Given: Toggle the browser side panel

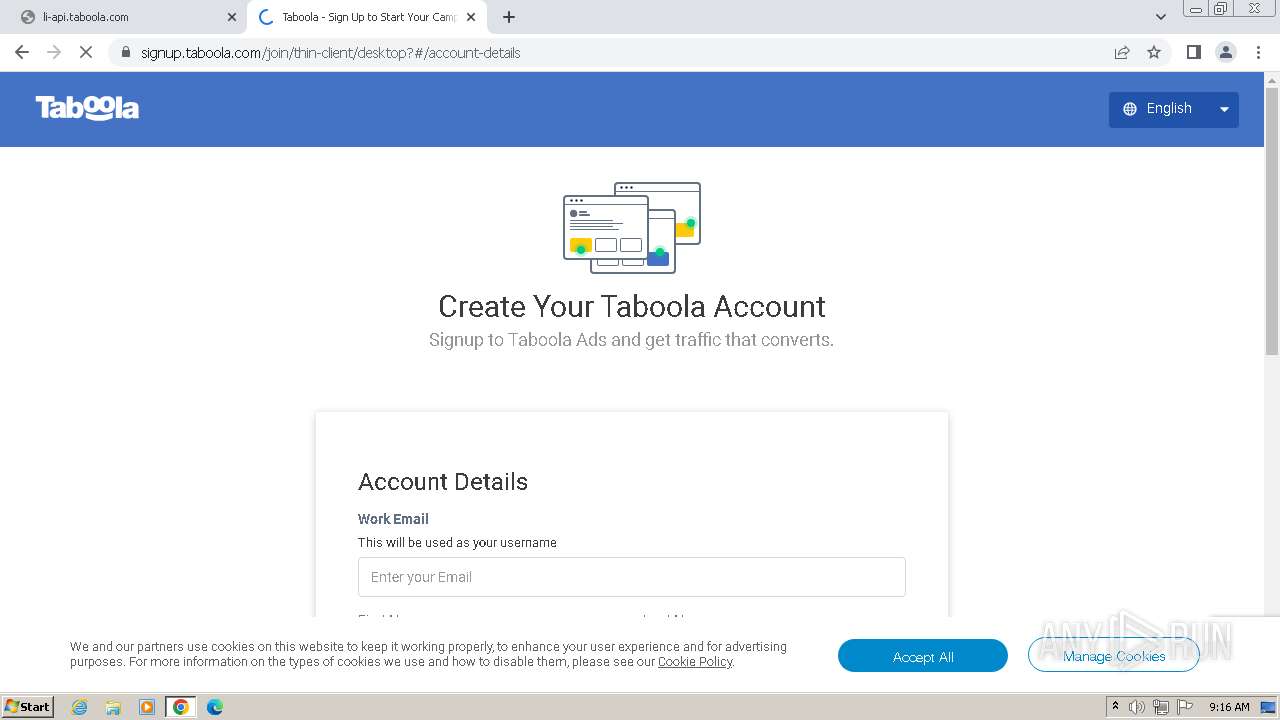Looking at the screenshot, I should click(x=1193, y=52).
